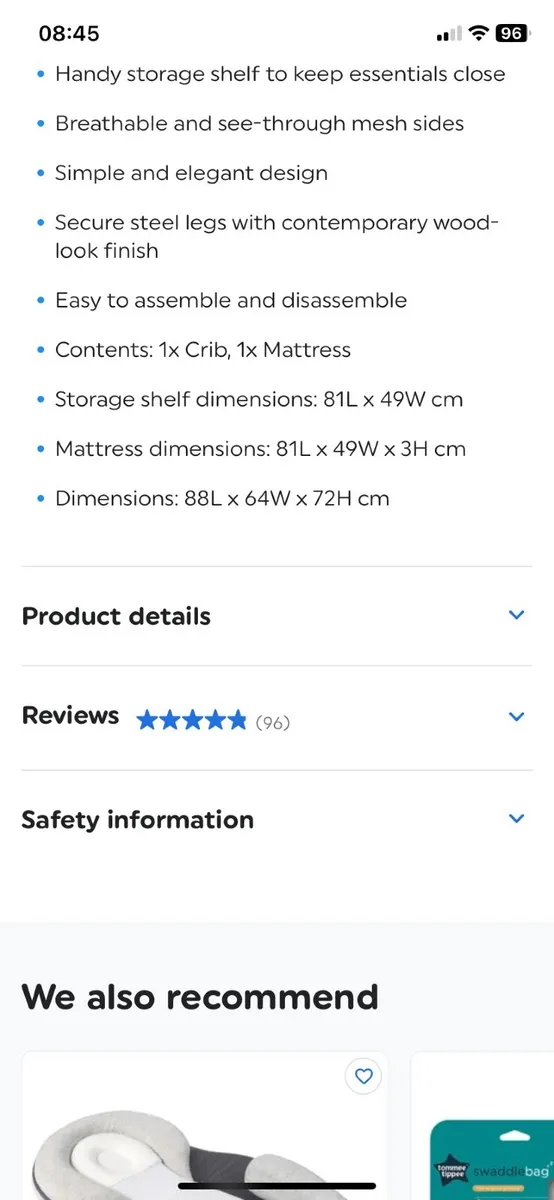
Task: Tap the cellular signal bars icon
Action: pos(448,34)
